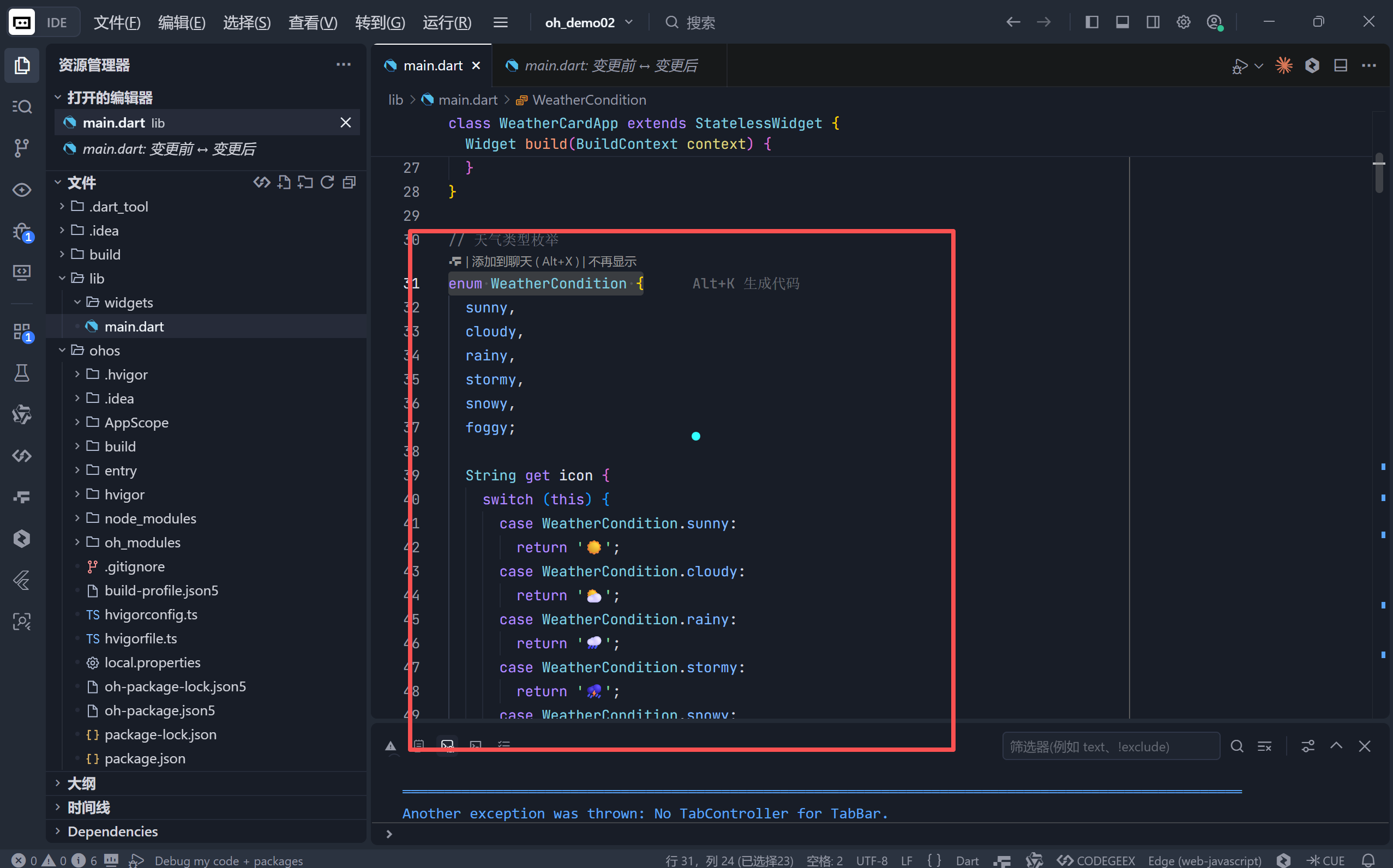This screenshot has height=868, width=1393.
Task: Click the refresh icon in the files header
Action: tap(327, 183)
